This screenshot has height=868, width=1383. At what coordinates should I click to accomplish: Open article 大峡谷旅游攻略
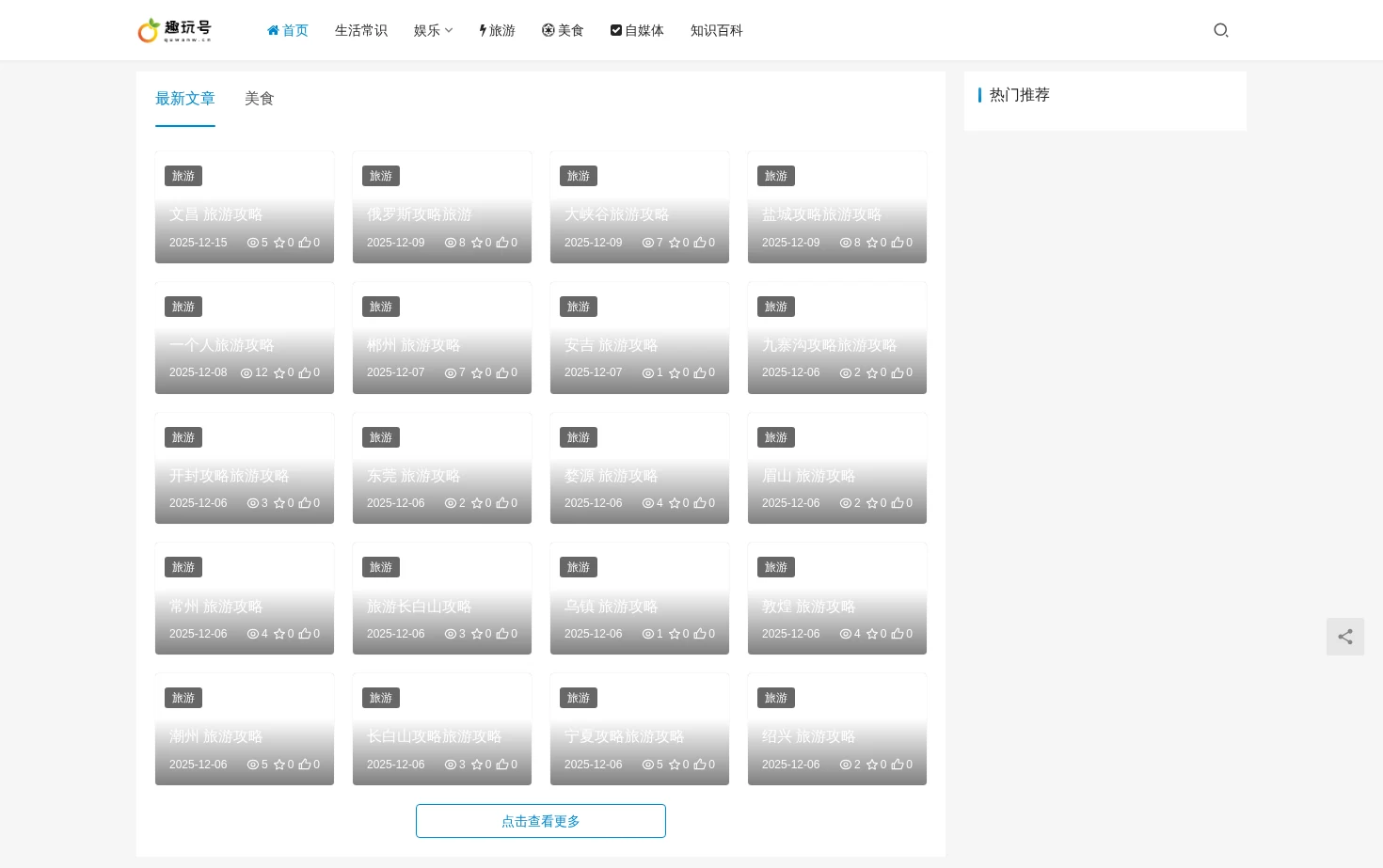coord(616,215)
